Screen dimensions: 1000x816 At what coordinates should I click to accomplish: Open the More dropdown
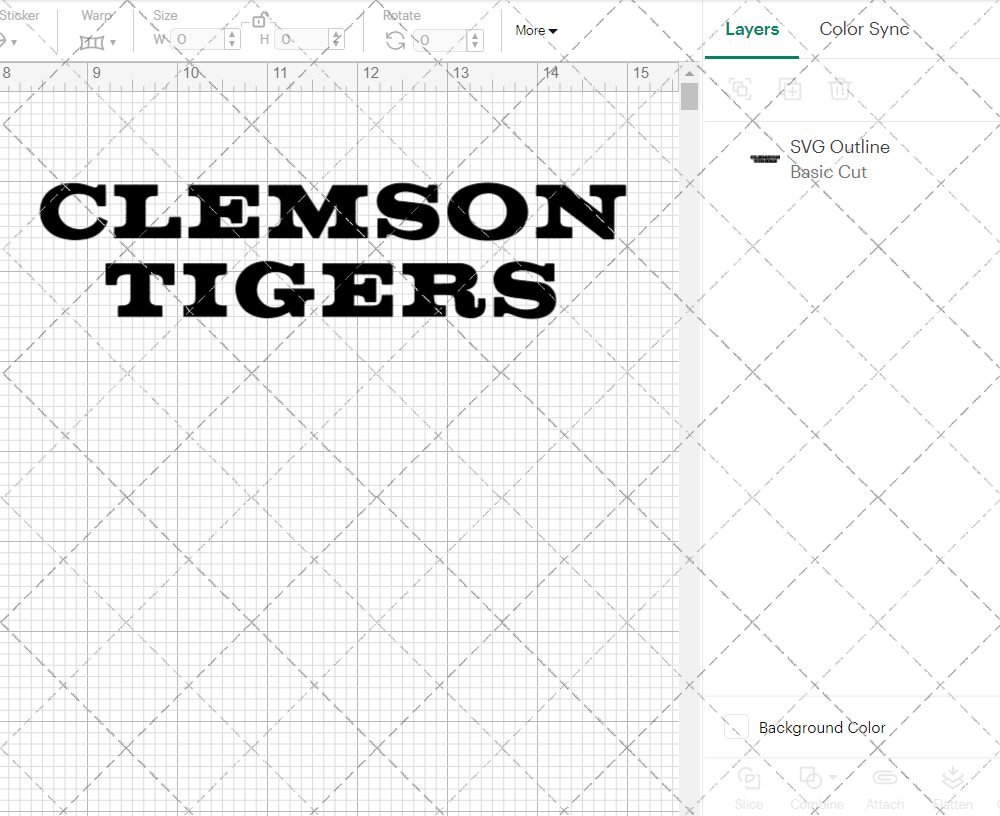click(536, 30)
